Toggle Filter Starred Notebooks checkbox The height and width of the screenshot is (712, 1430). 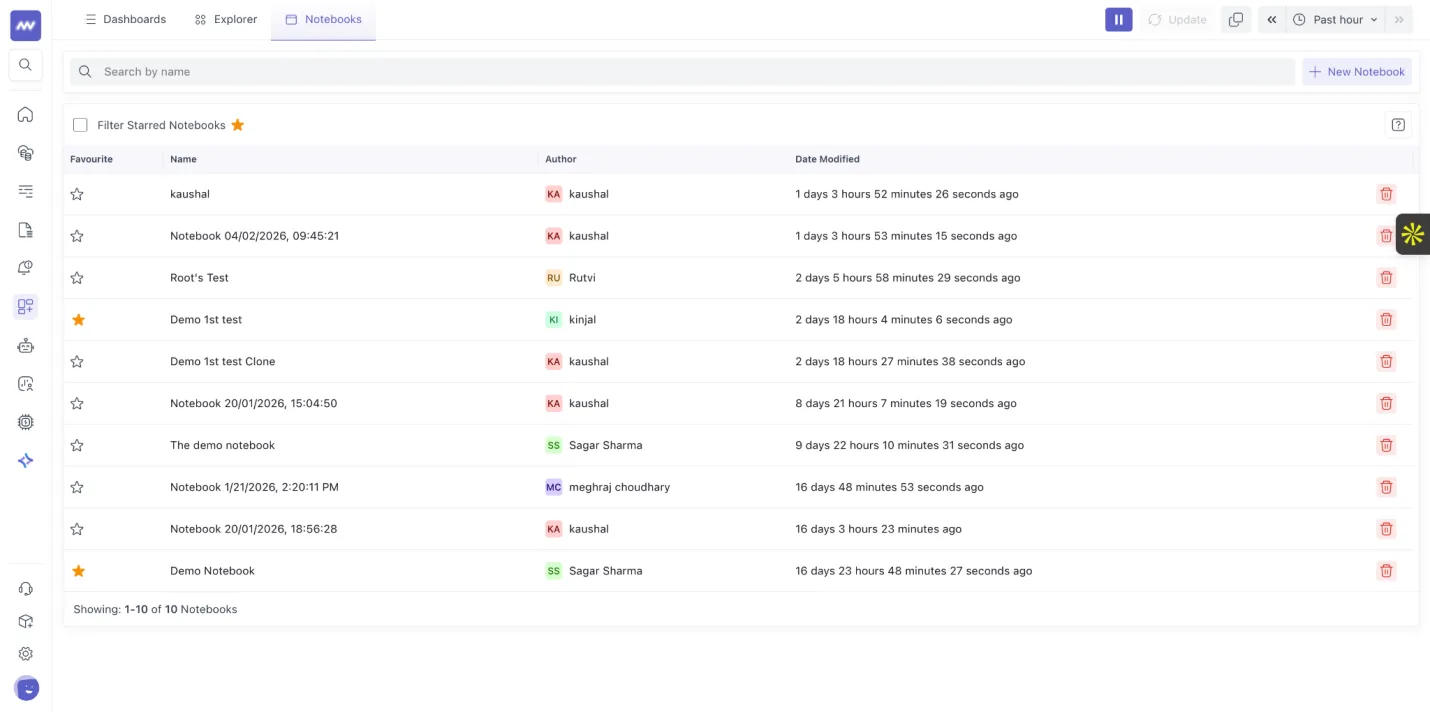coord(80,125)
